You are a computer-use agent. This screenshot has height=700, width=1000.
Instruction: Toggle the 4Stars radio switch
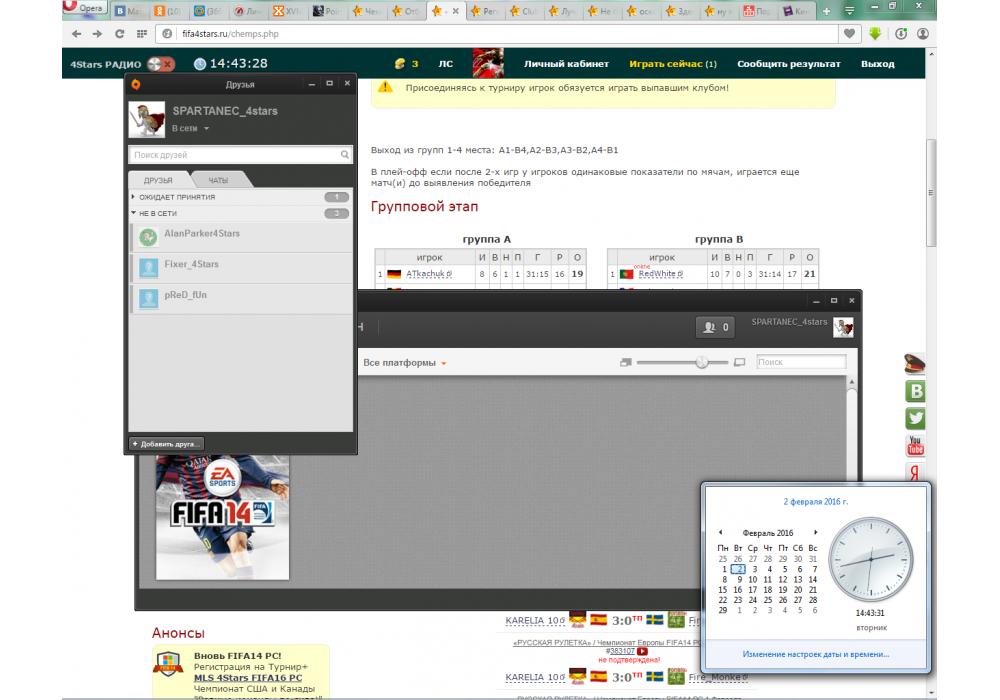tap(160, 64)
